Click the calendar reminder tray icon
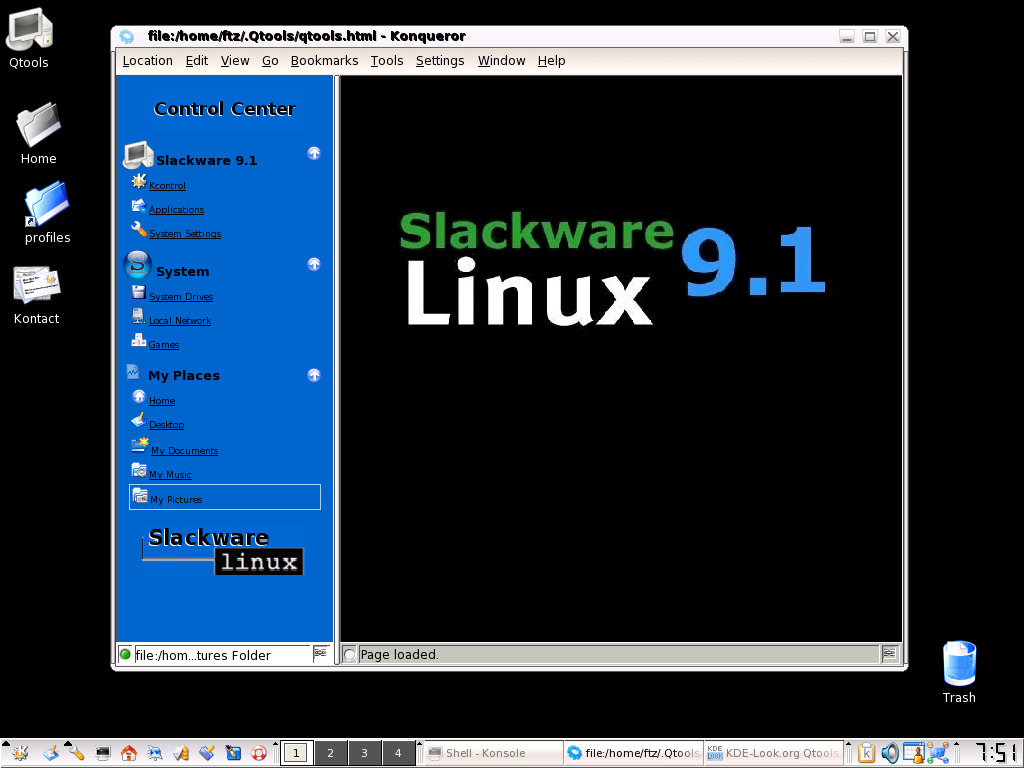1024x768 pixels. 914,753
